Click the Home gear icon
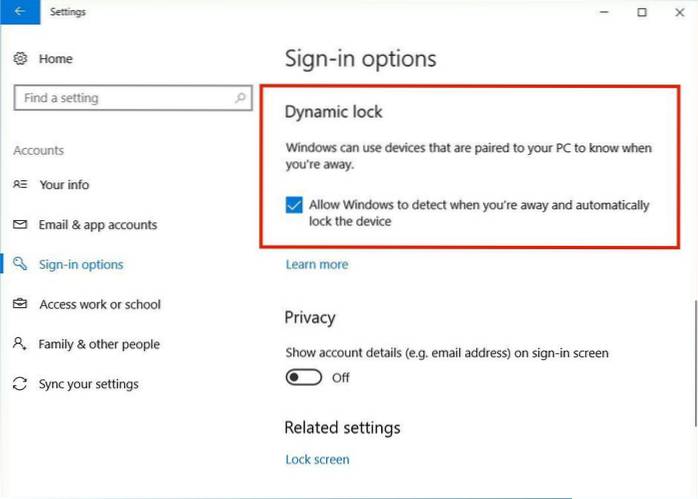This screenshot has width=698, height=499. coord(20,59)
